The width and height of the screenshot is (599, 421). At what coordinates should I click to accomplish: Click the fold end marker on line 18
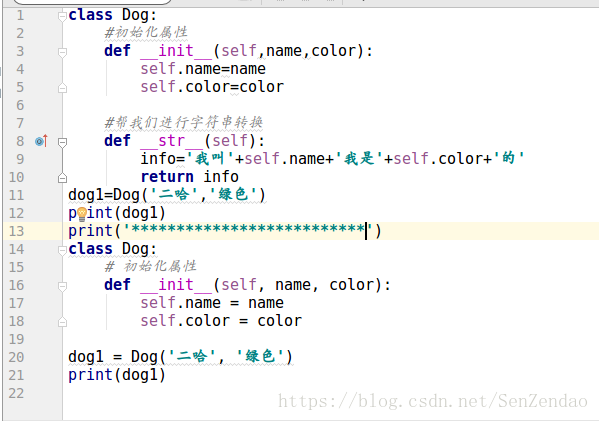pyautogui.click(x=62, y=322)
